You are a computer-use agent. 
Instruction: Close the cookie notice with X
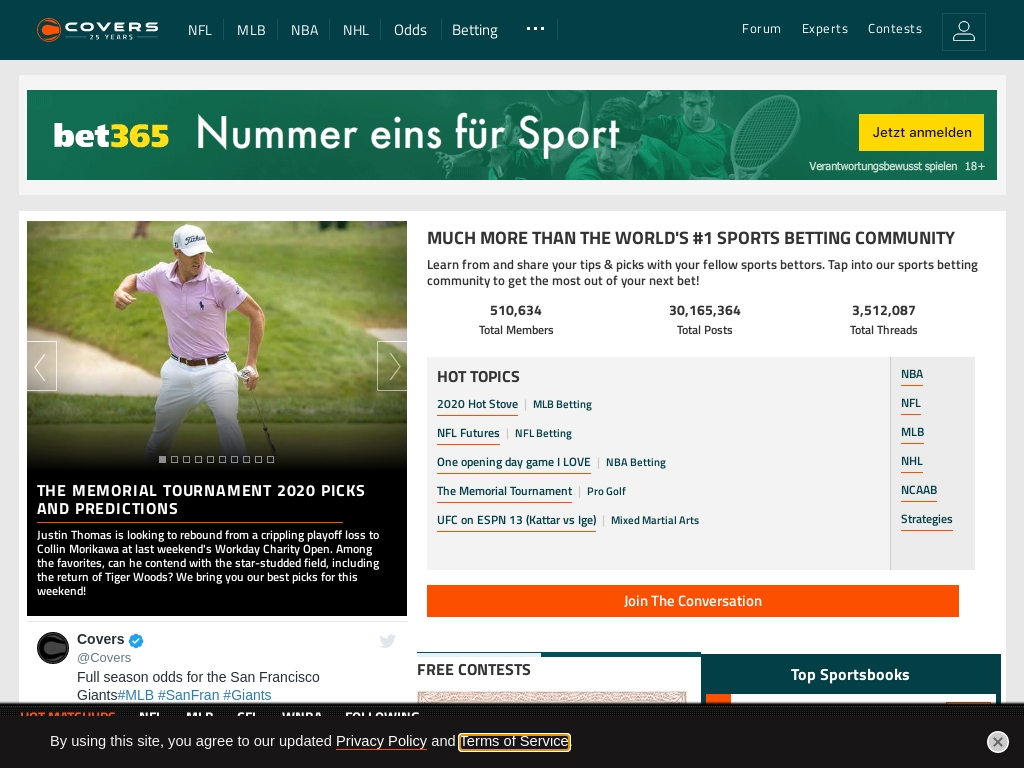997,742
